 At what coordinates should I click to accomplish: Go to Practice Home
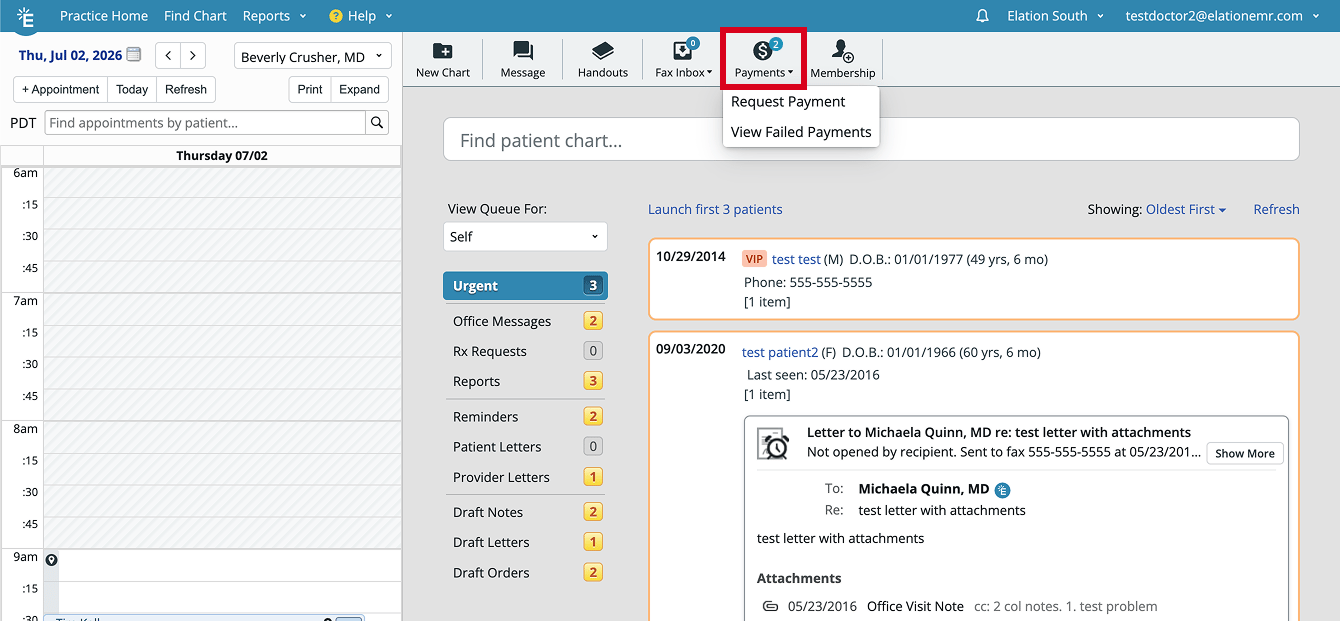pos(104,16)
